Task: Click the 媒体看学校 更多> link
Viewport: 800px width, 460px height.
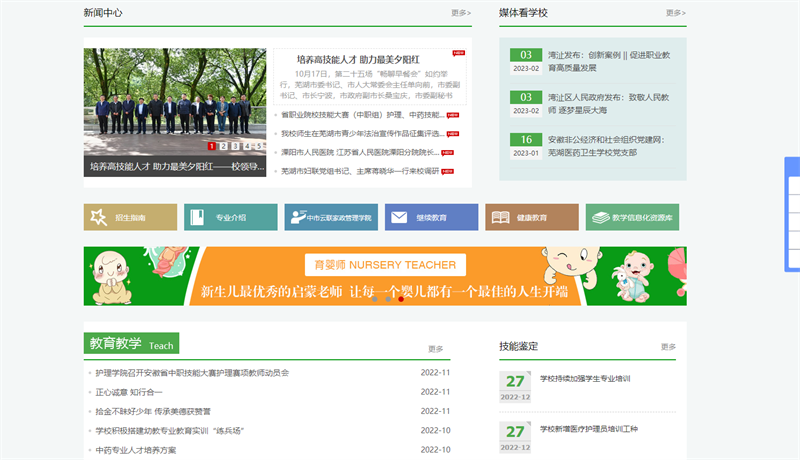Action: (676, 13)
